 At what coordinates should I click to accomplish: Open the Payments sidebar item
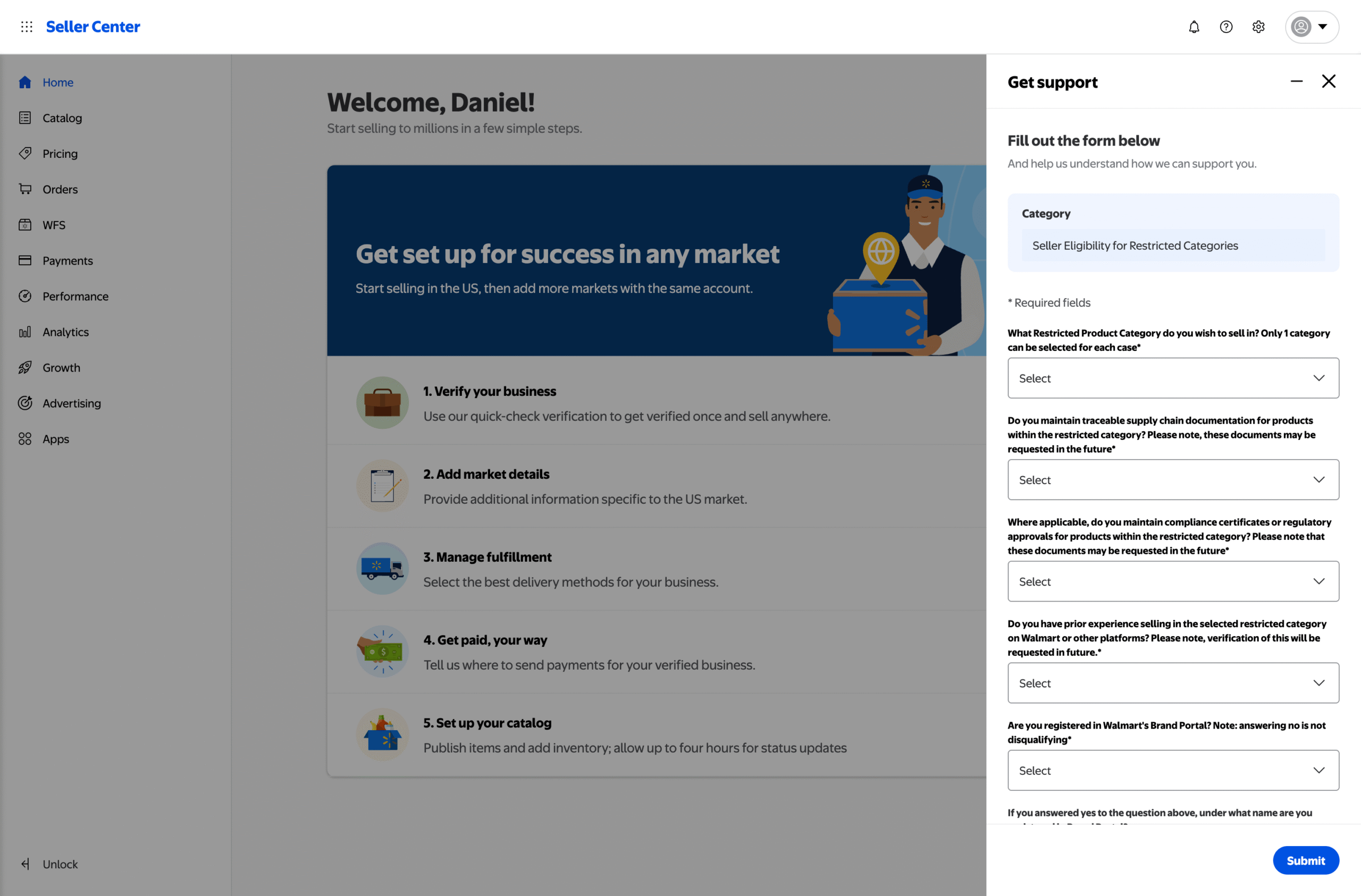tap(67, 260)
